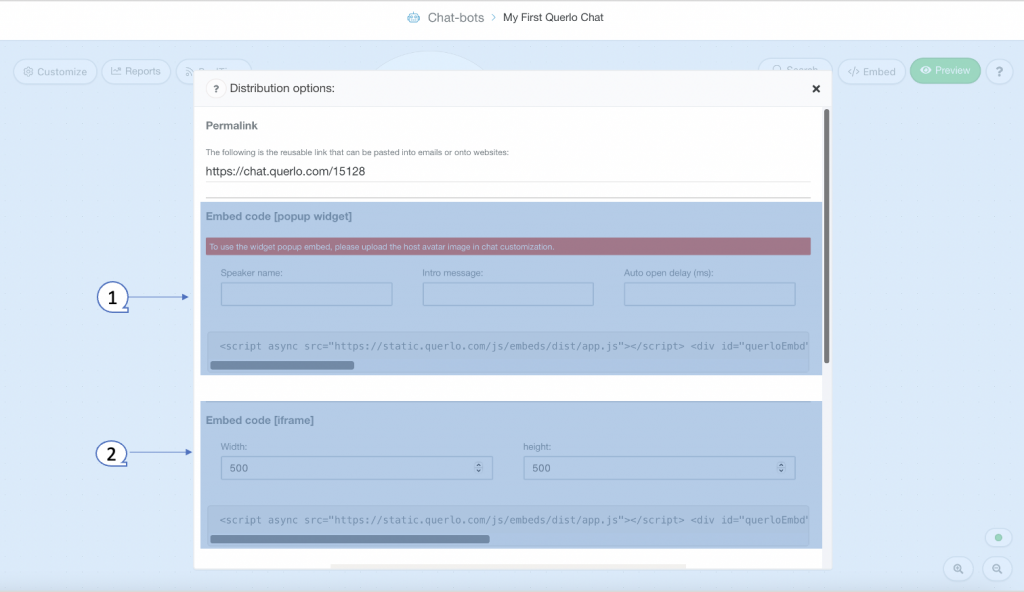Image resolution: width=1024 pixels, height=592 pixels.
Task: Click the green Preview button
Action: tap(945, 71)
